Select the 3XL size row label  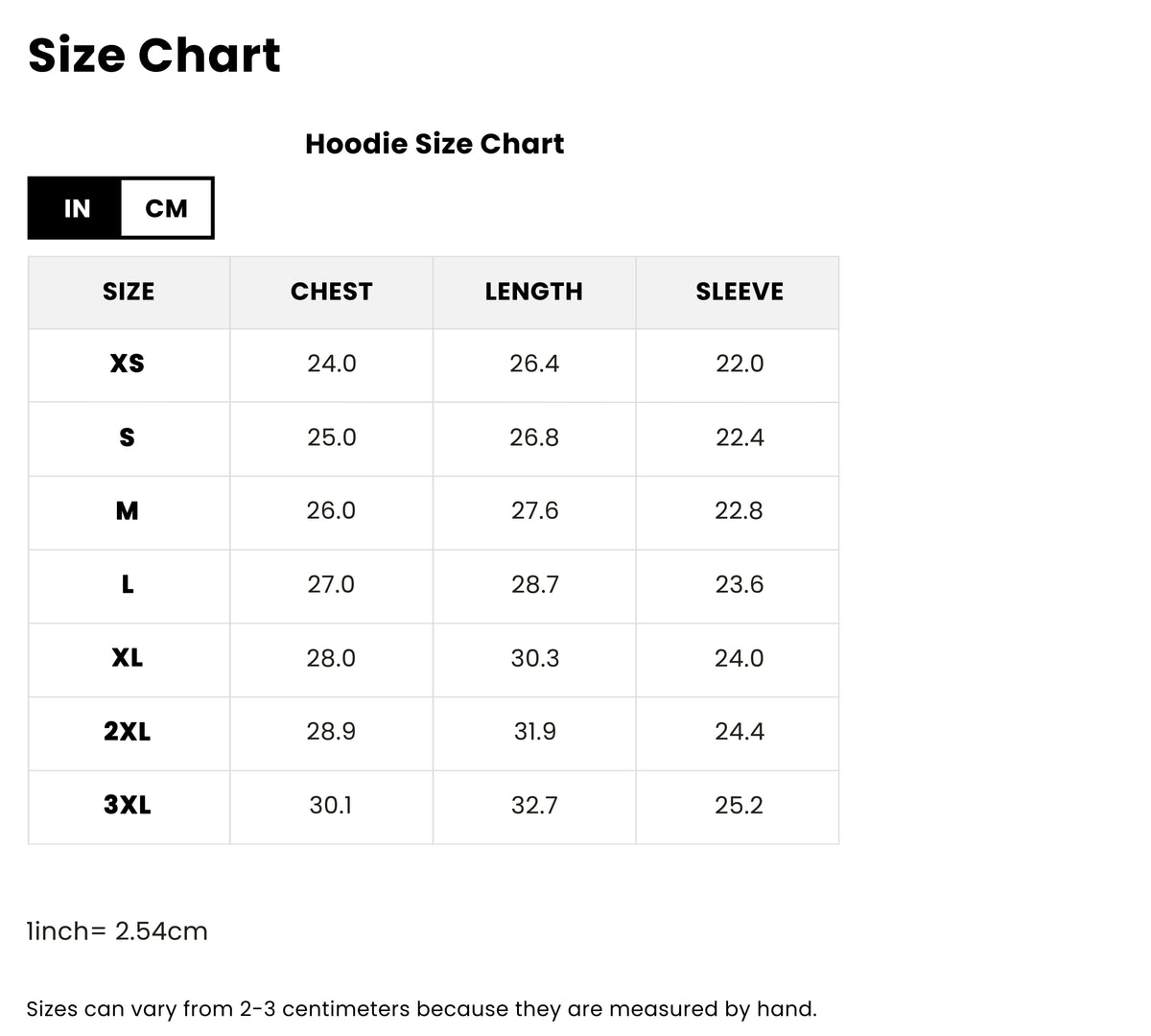pos(128,805)
